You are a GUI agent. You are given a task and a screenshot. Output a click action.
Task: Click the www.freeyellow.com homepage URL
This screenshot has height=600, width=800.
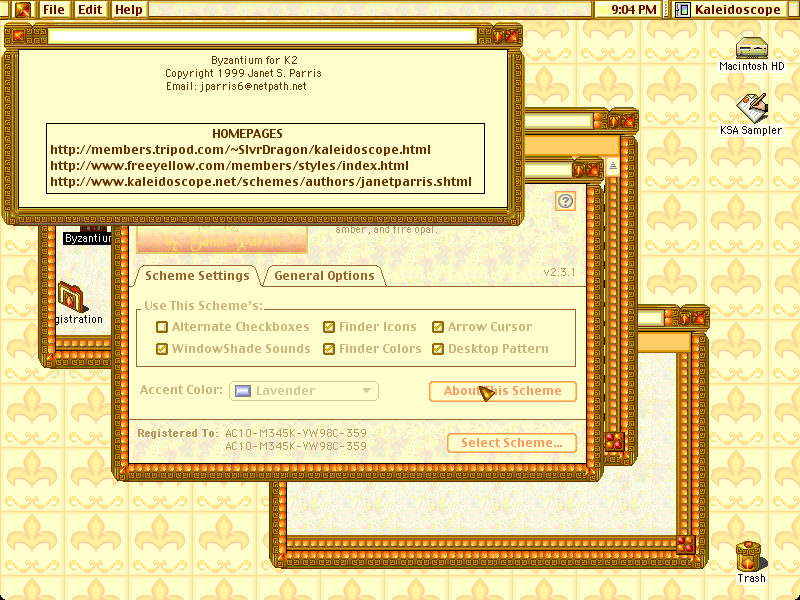[x=229, y=166]
